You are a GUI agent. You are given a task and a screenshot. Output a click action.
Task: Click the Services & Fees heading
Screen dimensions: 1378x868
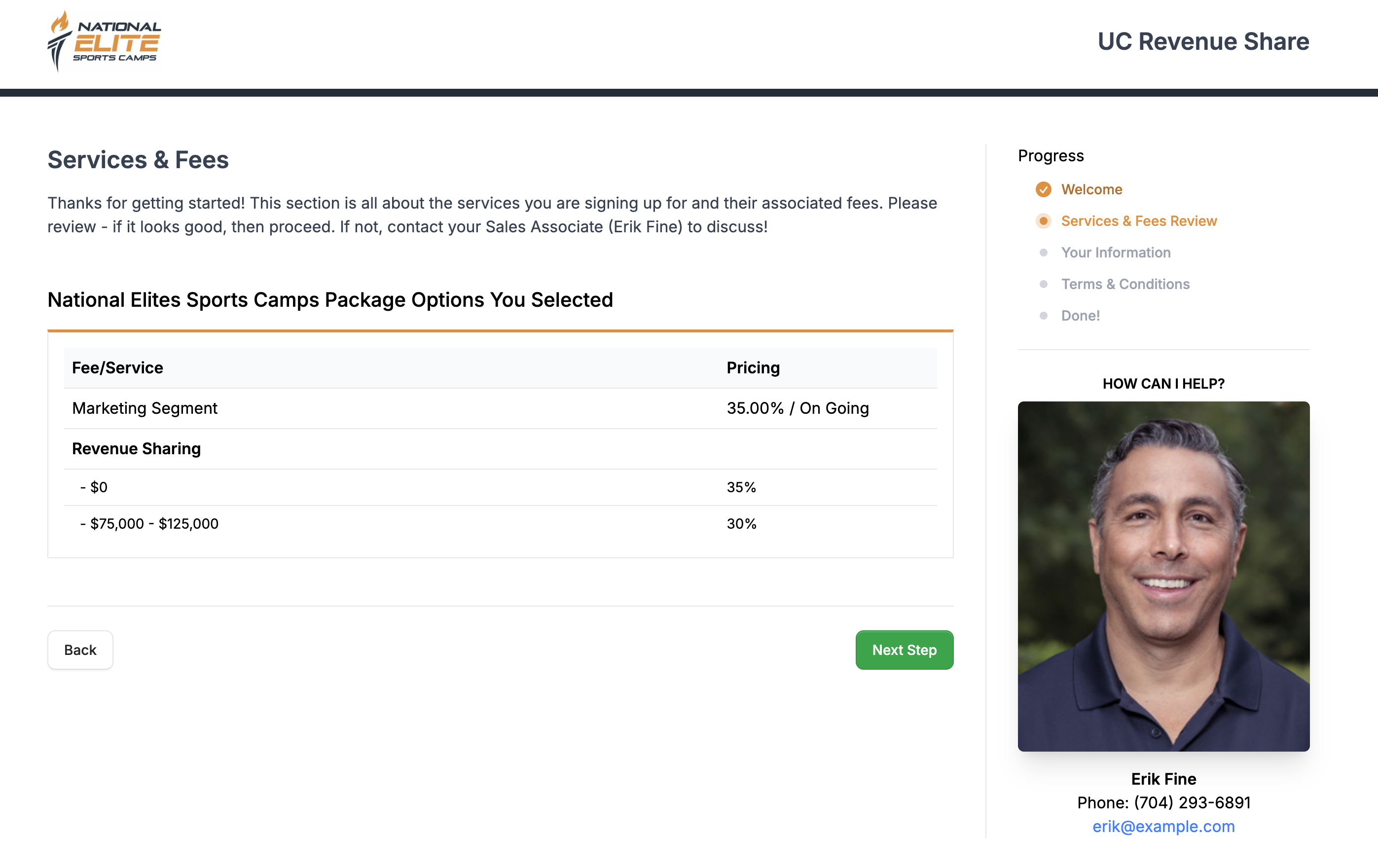click(138, 160)
